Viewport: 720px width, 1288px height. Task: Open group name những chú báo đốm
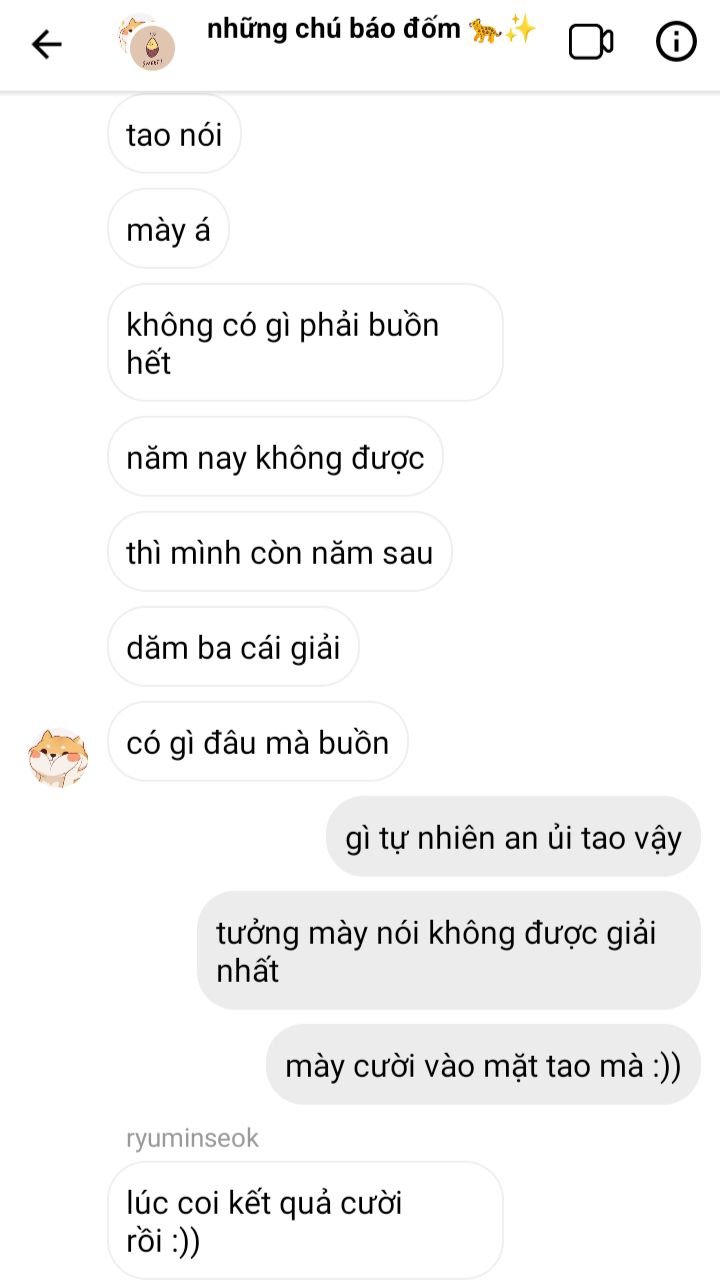pyautogui.click(x=334, y=29)
